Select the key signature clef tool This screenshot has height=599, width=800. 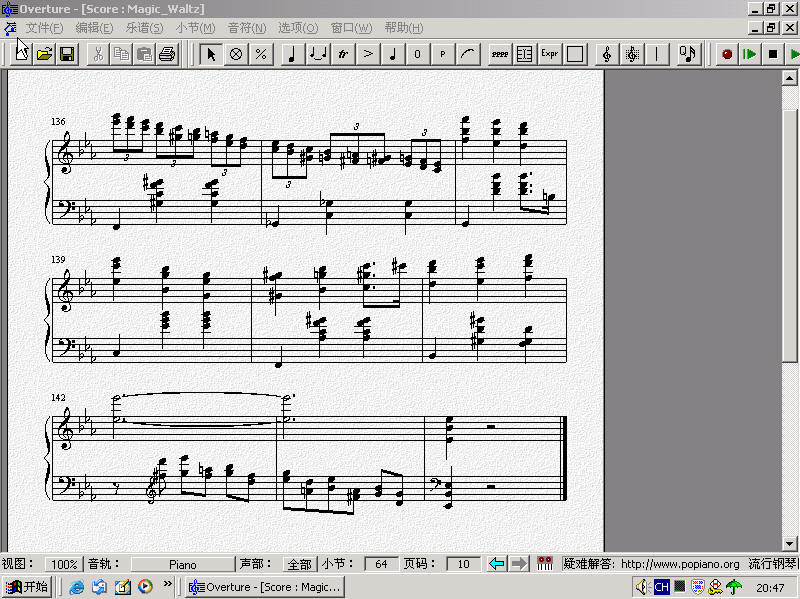(x=632, y=54)
